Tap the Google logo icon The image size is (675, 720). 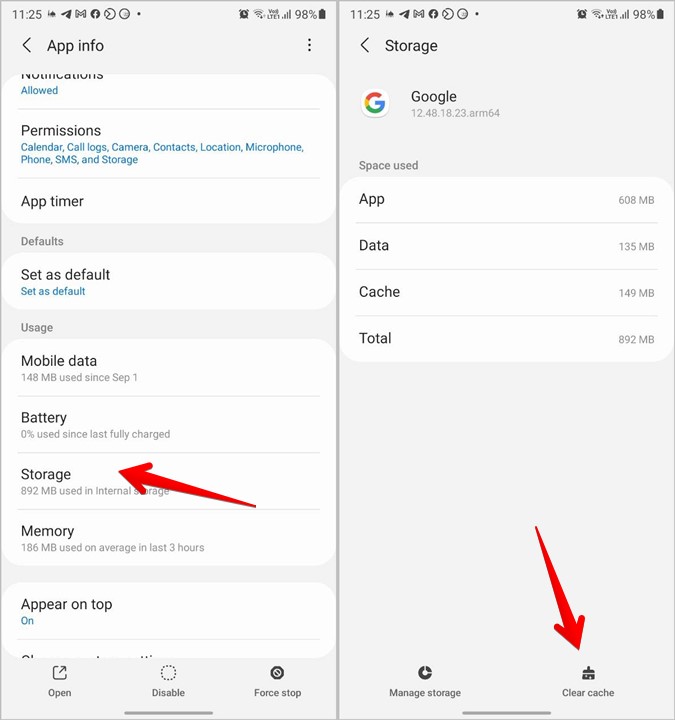click(375, 103)
